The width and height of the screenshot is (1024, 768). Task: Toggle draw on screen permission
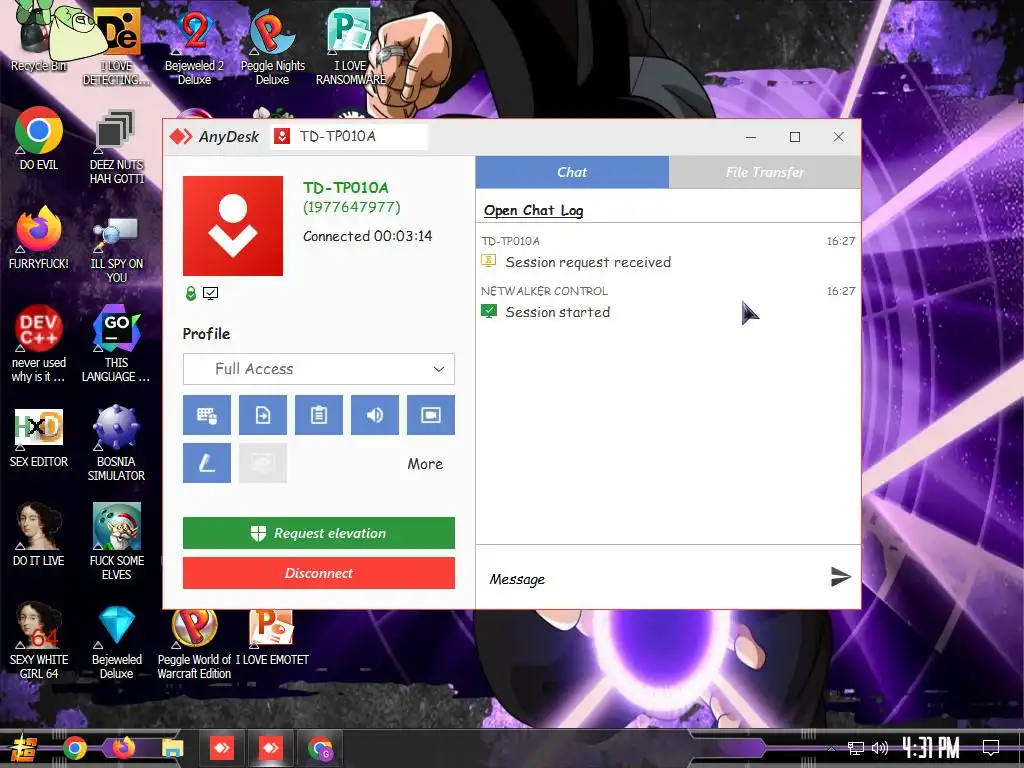coord(206,463)
